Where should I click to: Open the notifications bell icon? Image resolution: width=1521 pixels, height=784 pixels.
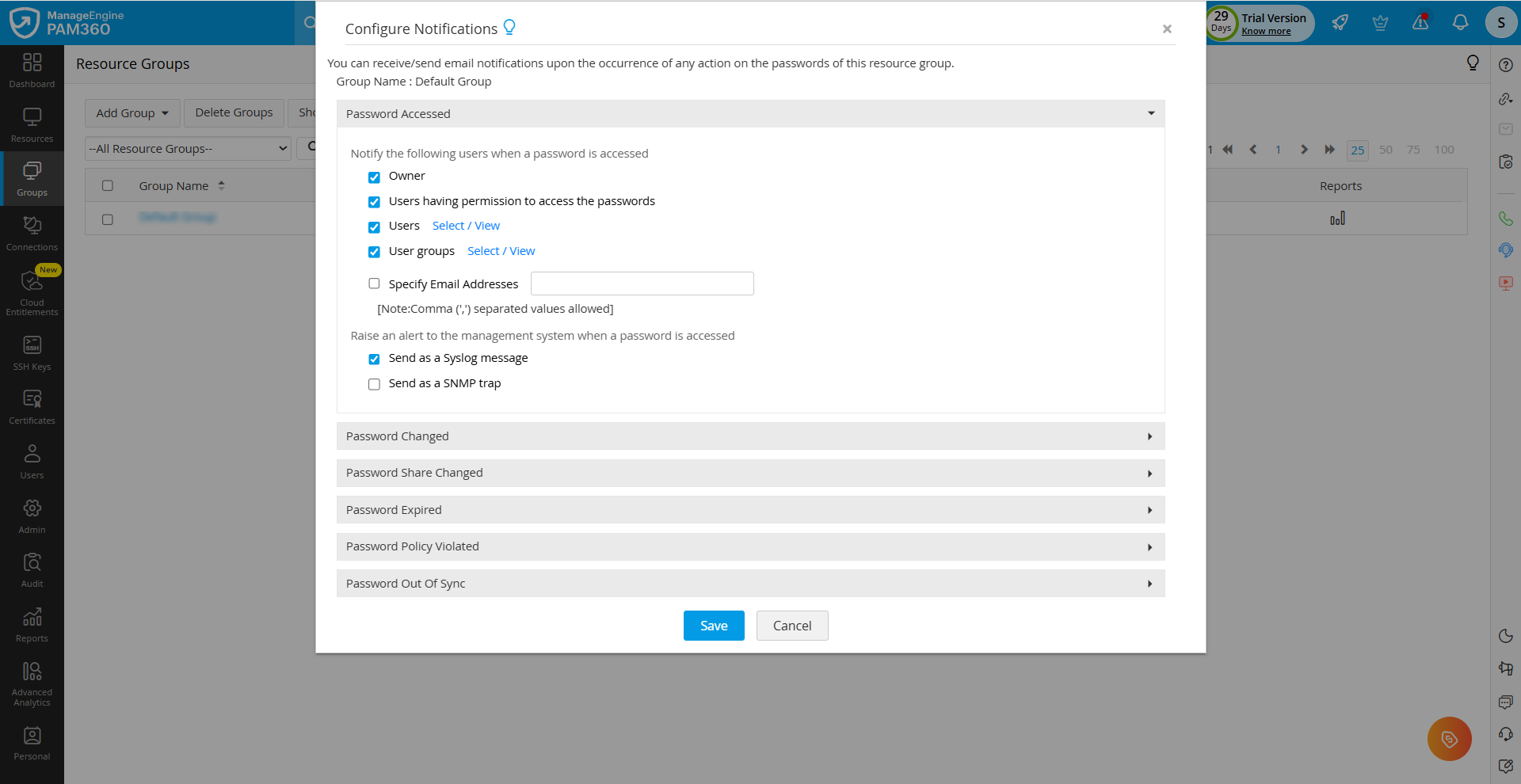tap(1460, 22)
